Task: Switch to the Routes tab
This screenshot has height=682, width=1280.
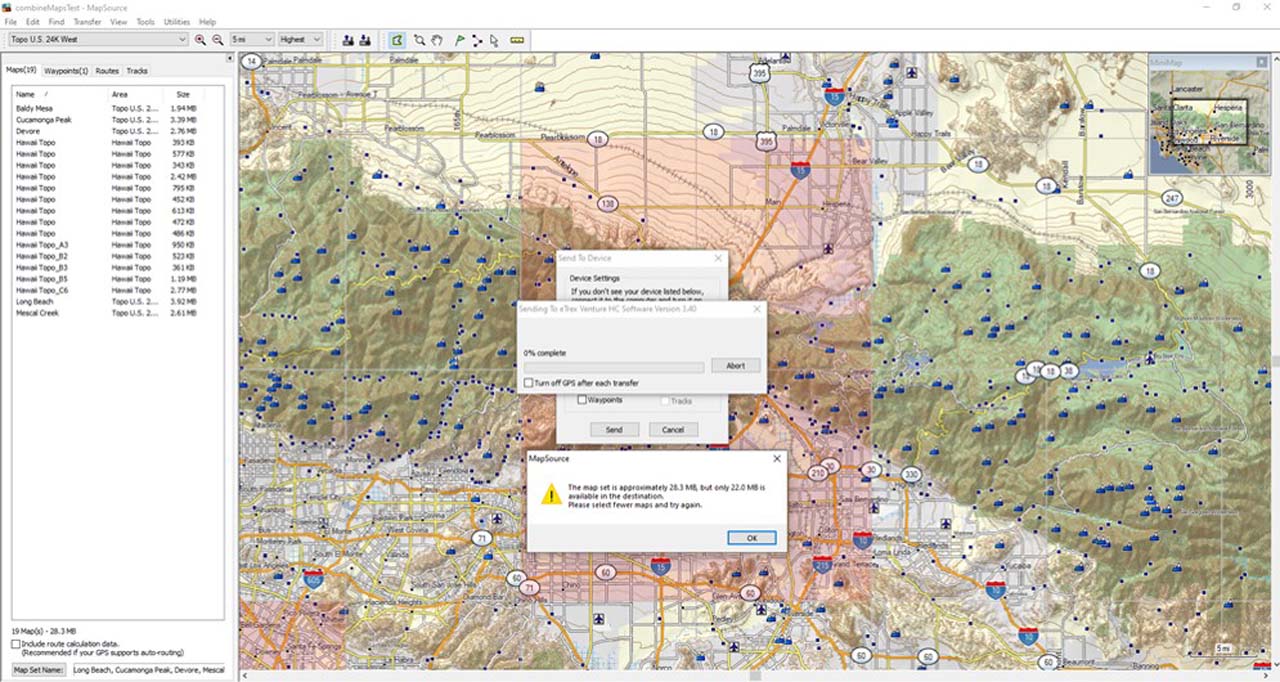Action: [x=107, y=71]
